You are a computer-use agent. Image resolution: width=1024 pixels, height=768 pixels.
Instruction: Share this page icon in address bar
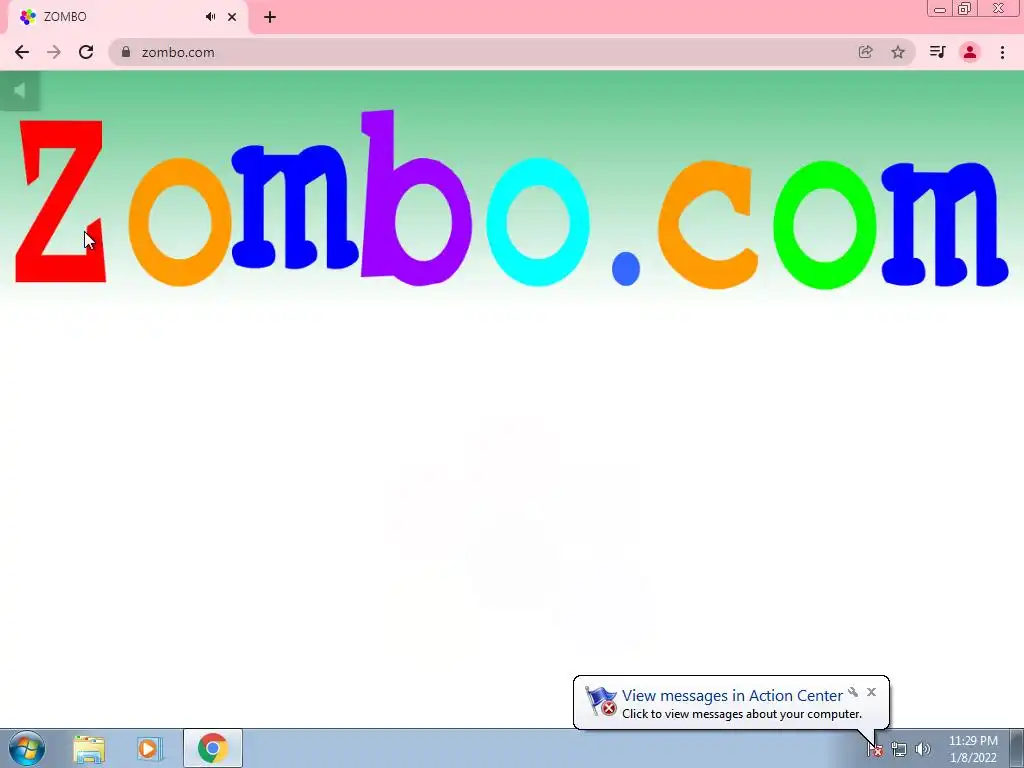(x=865, y=52)
